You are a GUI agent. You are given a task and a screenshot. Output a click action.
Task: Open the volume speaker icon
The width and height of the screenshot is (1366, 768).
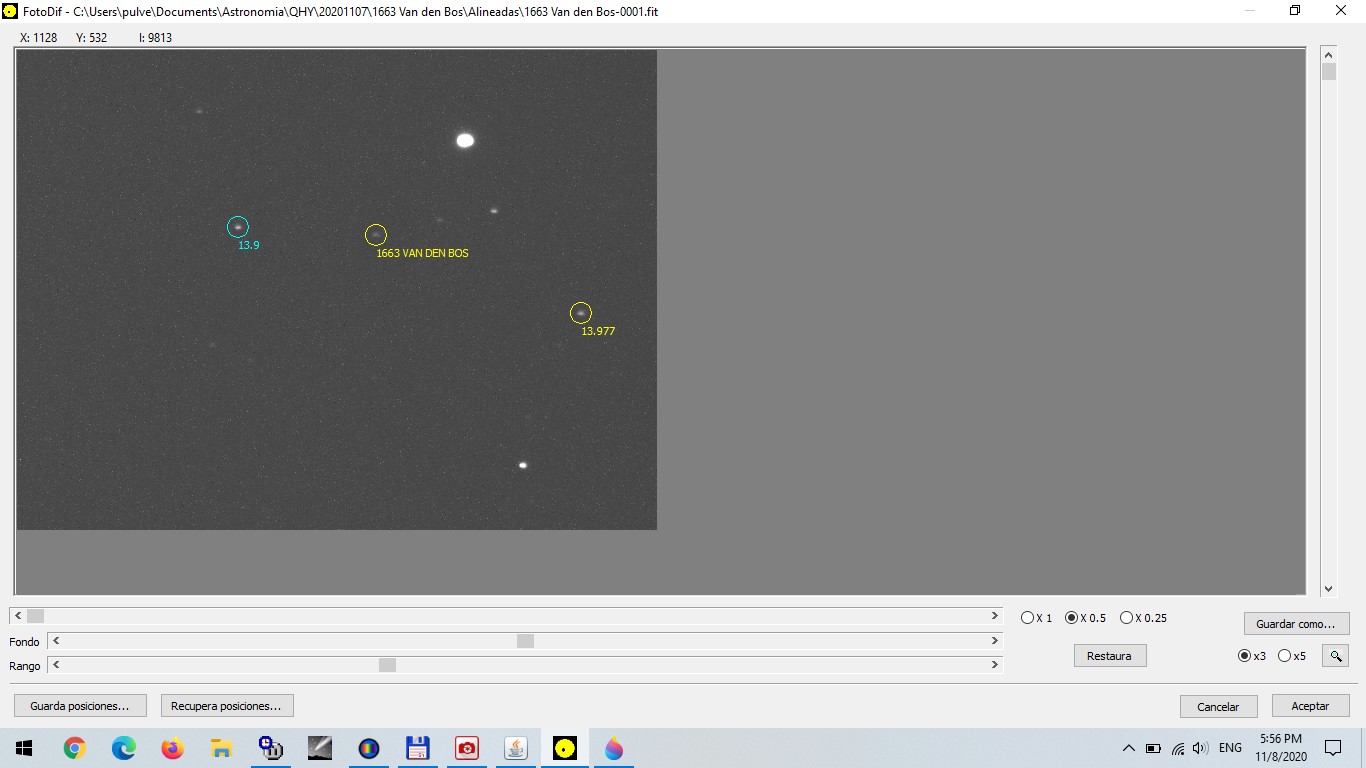point(1201,748)
